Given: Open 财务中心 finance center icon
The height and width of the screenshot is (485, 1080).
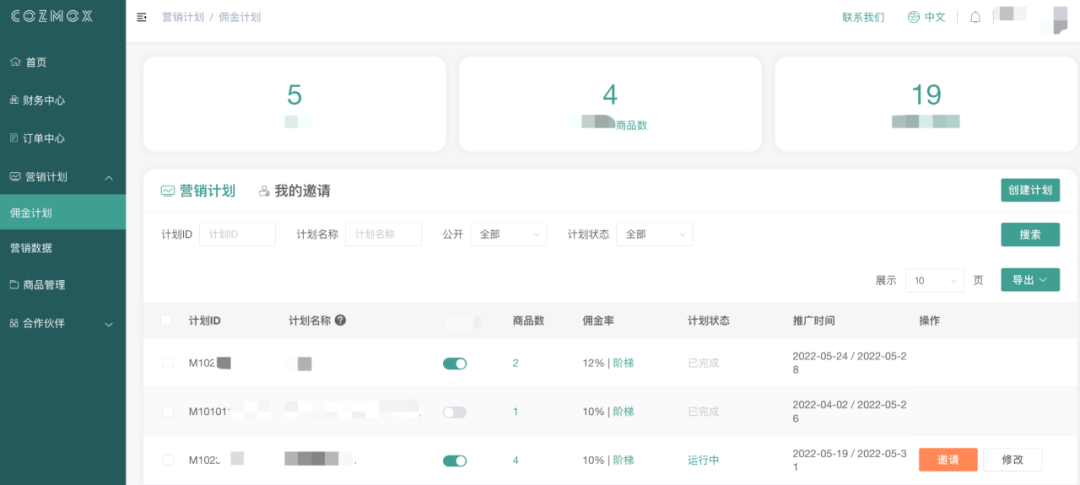Looking at the screenshot, I should [x=15, y=100].
